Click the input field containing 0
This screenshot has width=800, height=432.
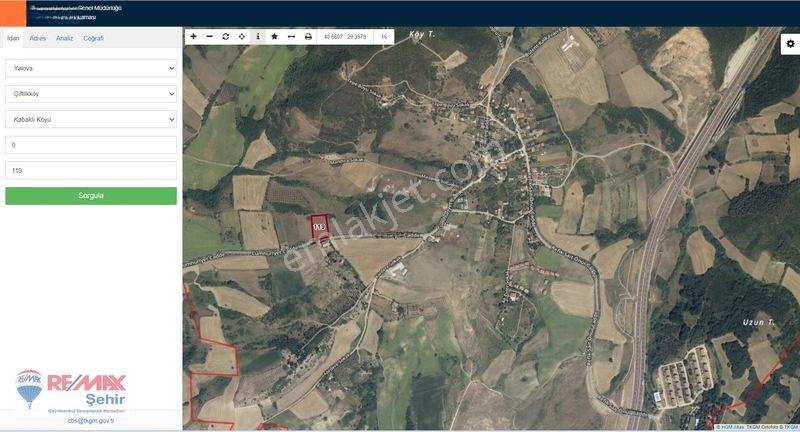(x=91, y=145)
